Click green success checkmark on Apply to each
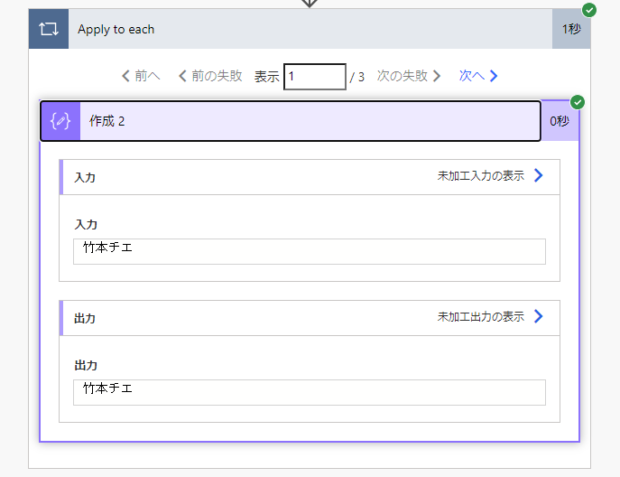Image resolution: width=620 pixels, height=477 pixels. (589, 10)
